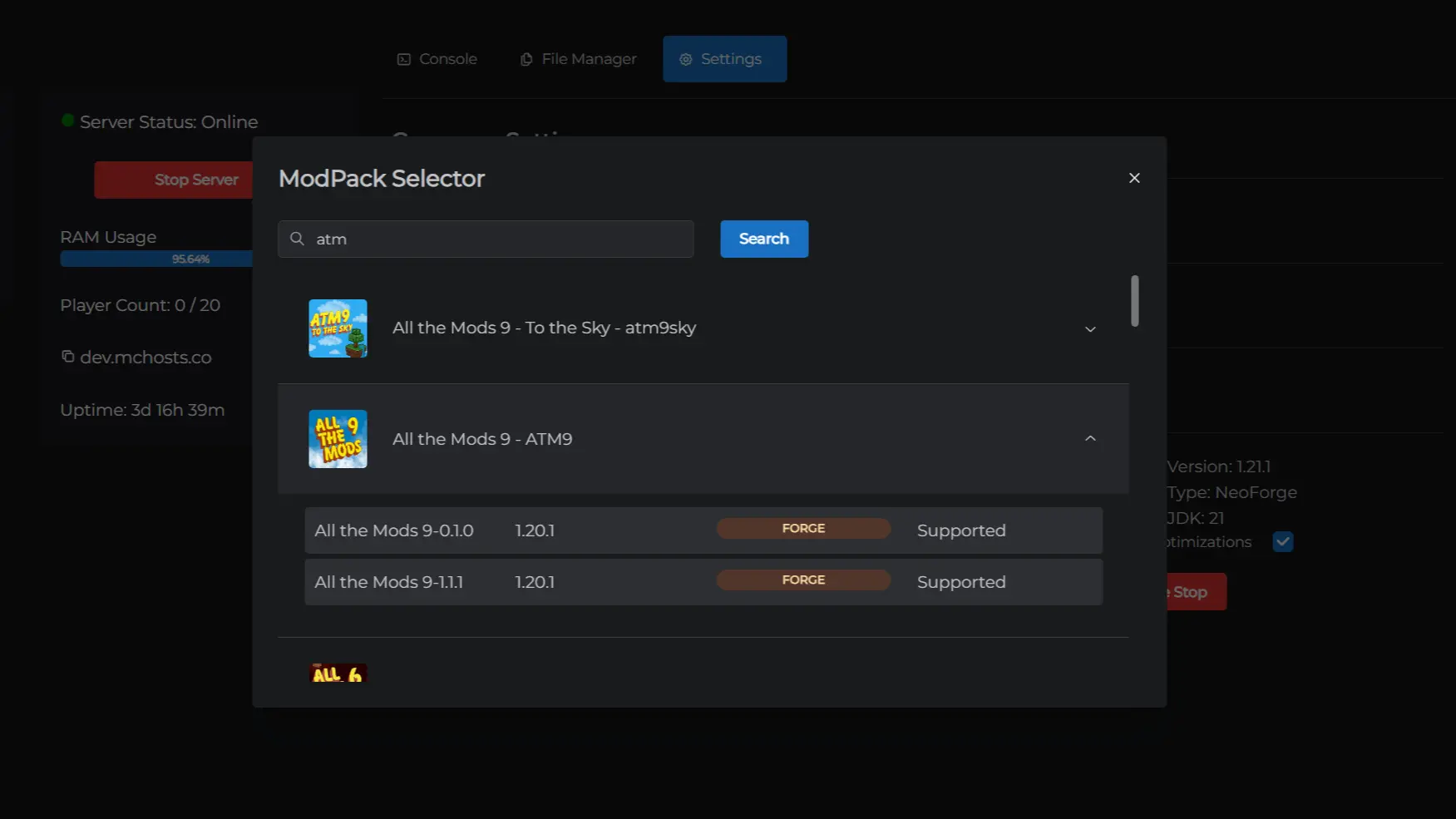Select the All the Mods 6 pack thumbnail
1456x819 pixels.
338,673
